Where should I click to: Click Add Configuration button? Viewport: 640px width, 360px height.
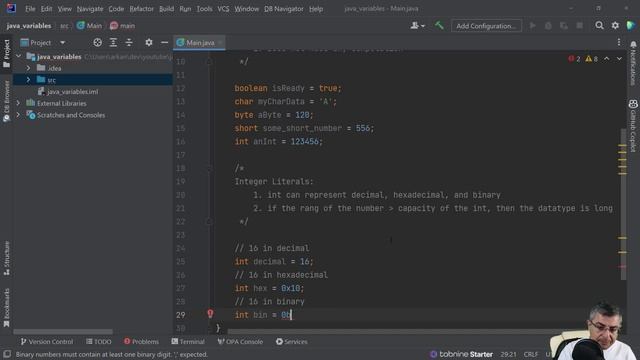(486, 26)
